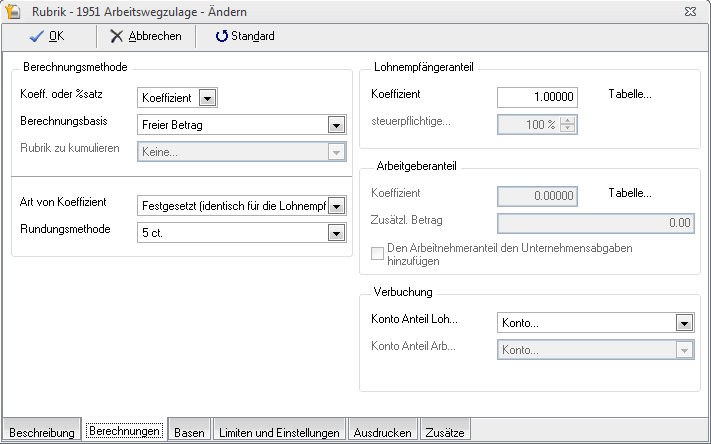Reset values with the Standard button

[244, 36]
